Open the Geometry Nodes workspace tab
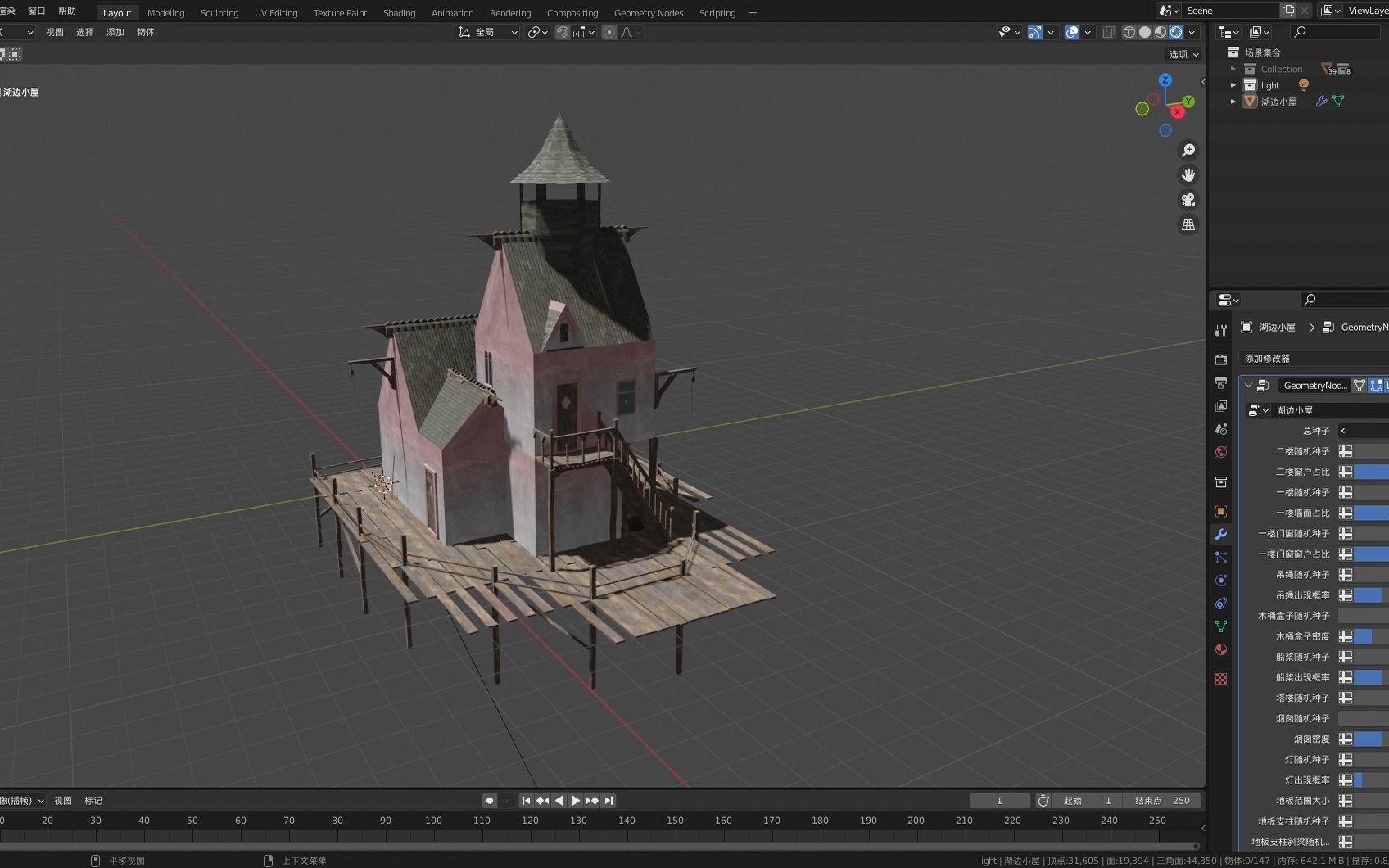The height and width of the screenshot is (868, 1389). click(648, 13)
